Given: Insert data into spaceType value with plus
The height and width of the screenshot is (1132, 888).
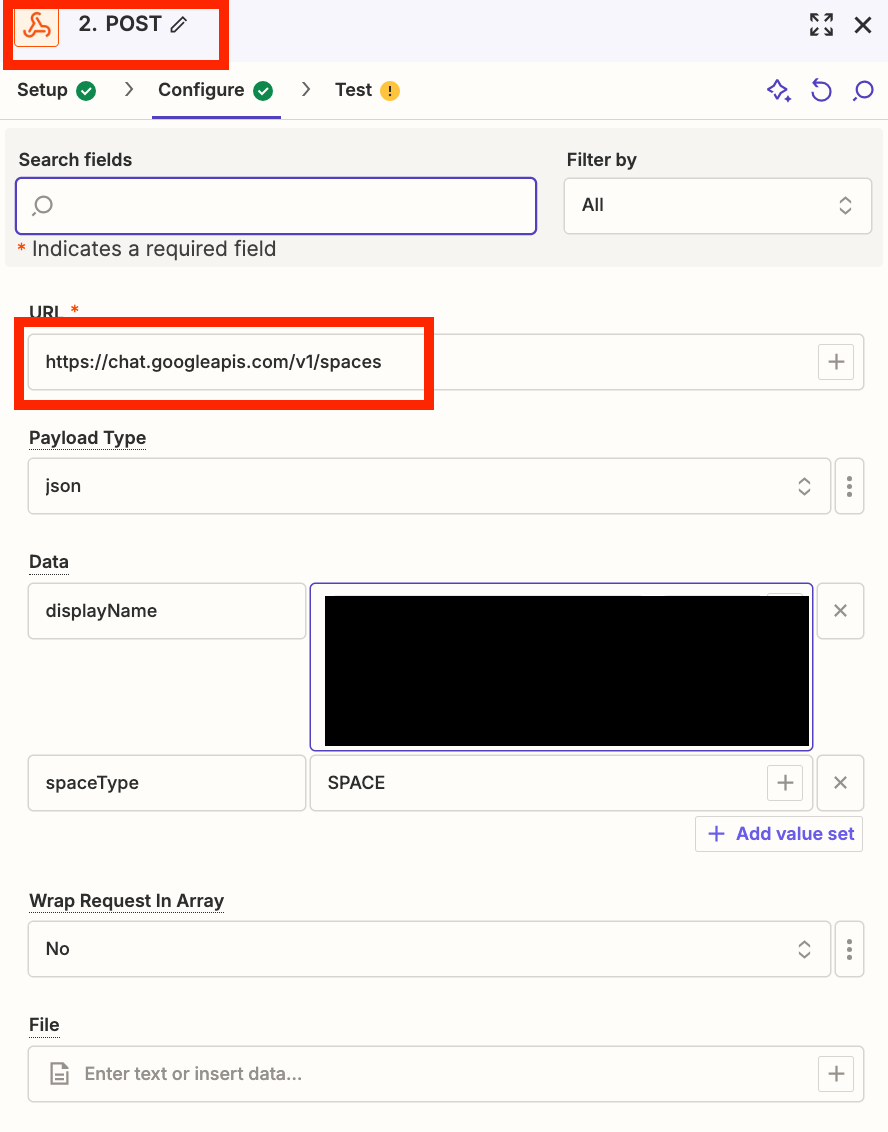Looking at the screenshot, I should [x=785, y=783].
